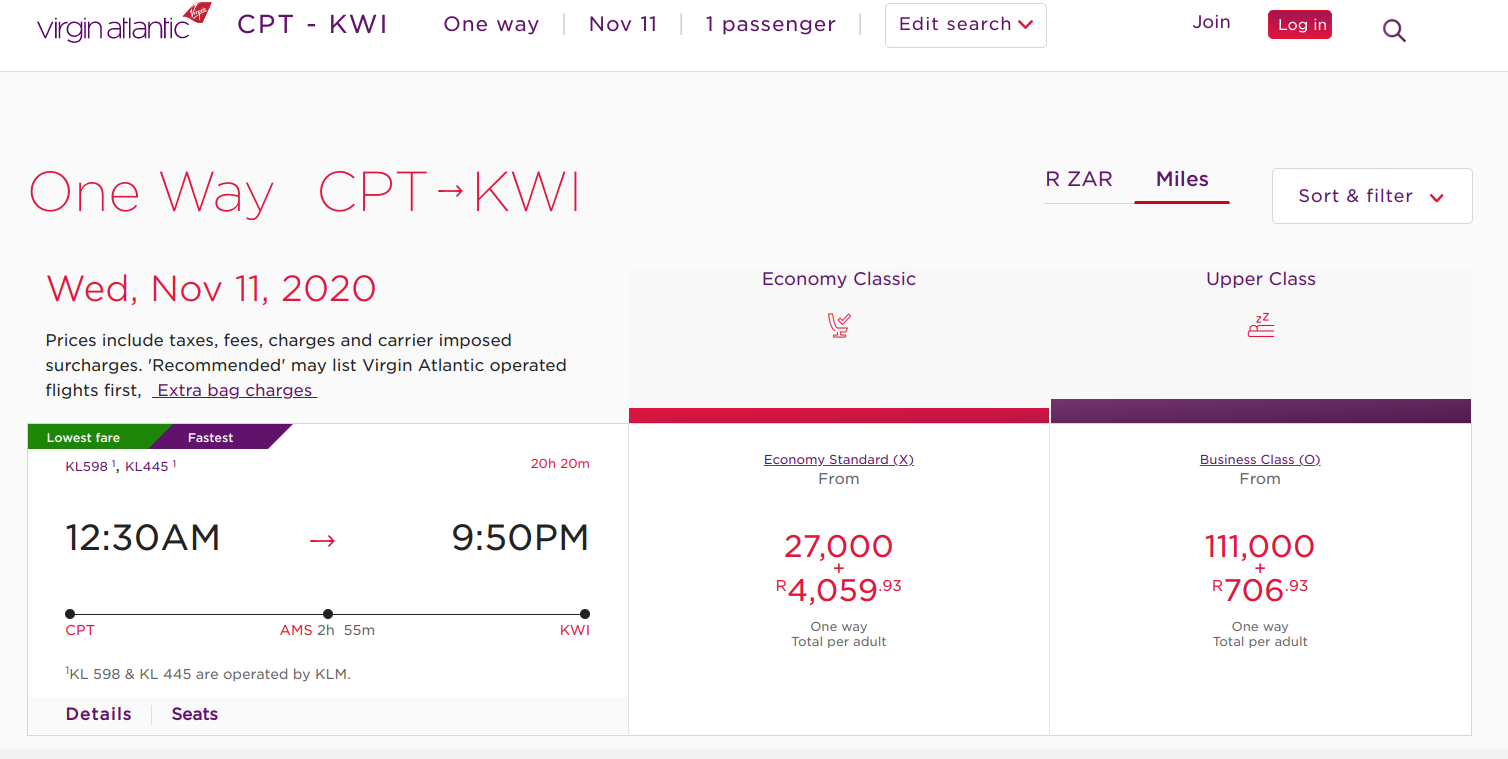Open the search magnifier icon

[1394, 31]
